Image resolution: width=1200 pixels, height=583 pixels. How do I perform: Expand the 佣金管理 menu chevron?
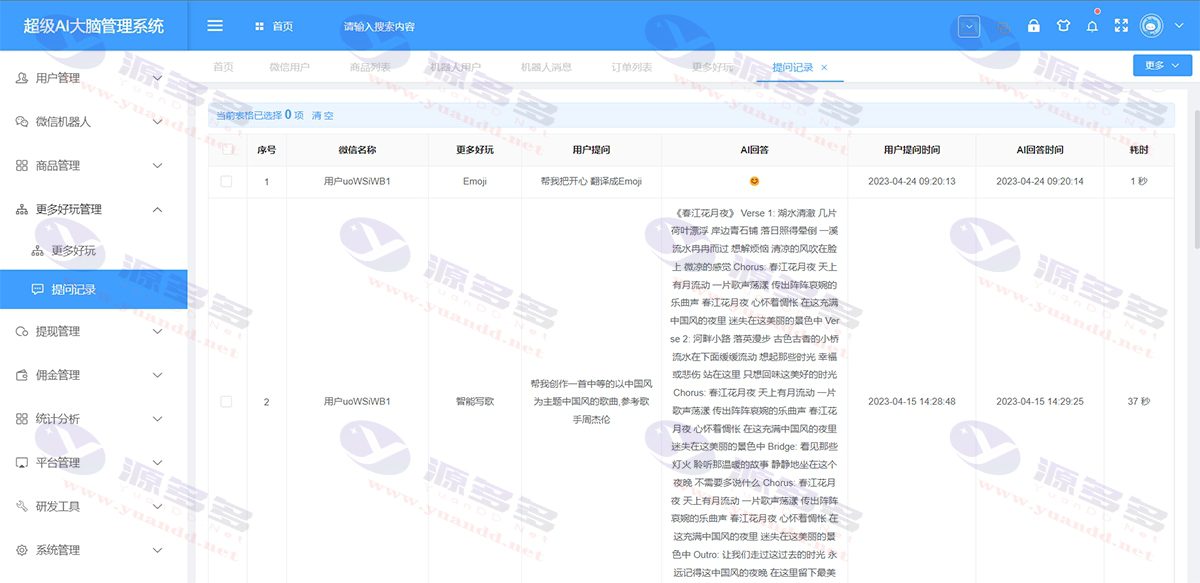[157, 375]
